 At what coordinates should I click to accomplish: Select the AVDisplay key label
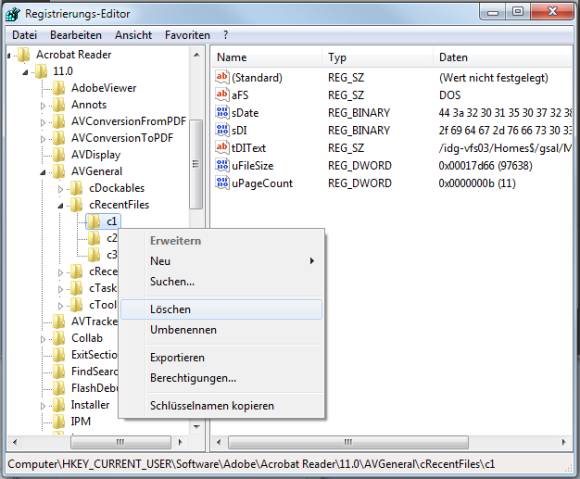pyautogui.click(x=96, y=155)
